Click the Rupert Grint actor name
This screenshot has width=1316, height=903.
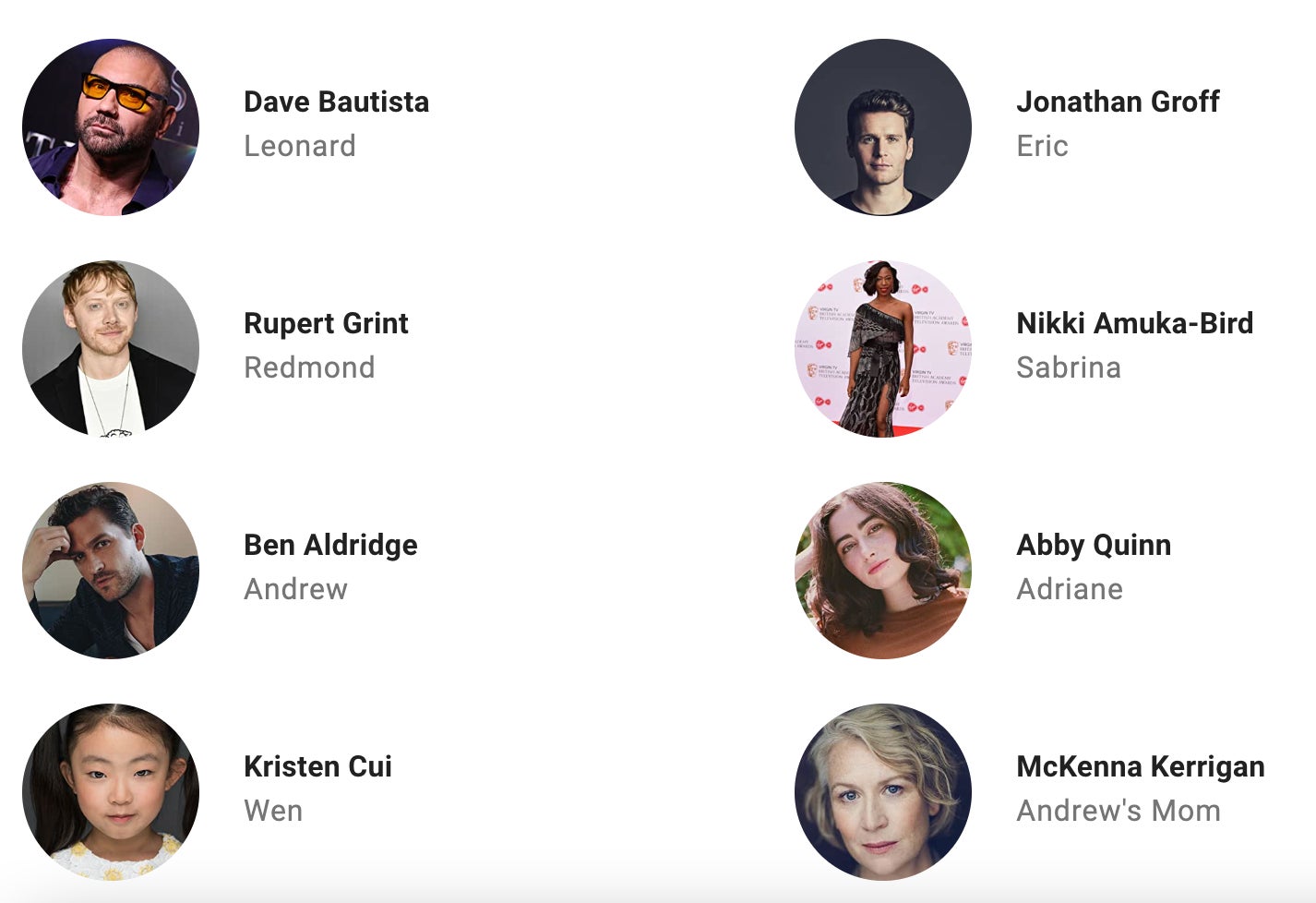coord(326,324)
